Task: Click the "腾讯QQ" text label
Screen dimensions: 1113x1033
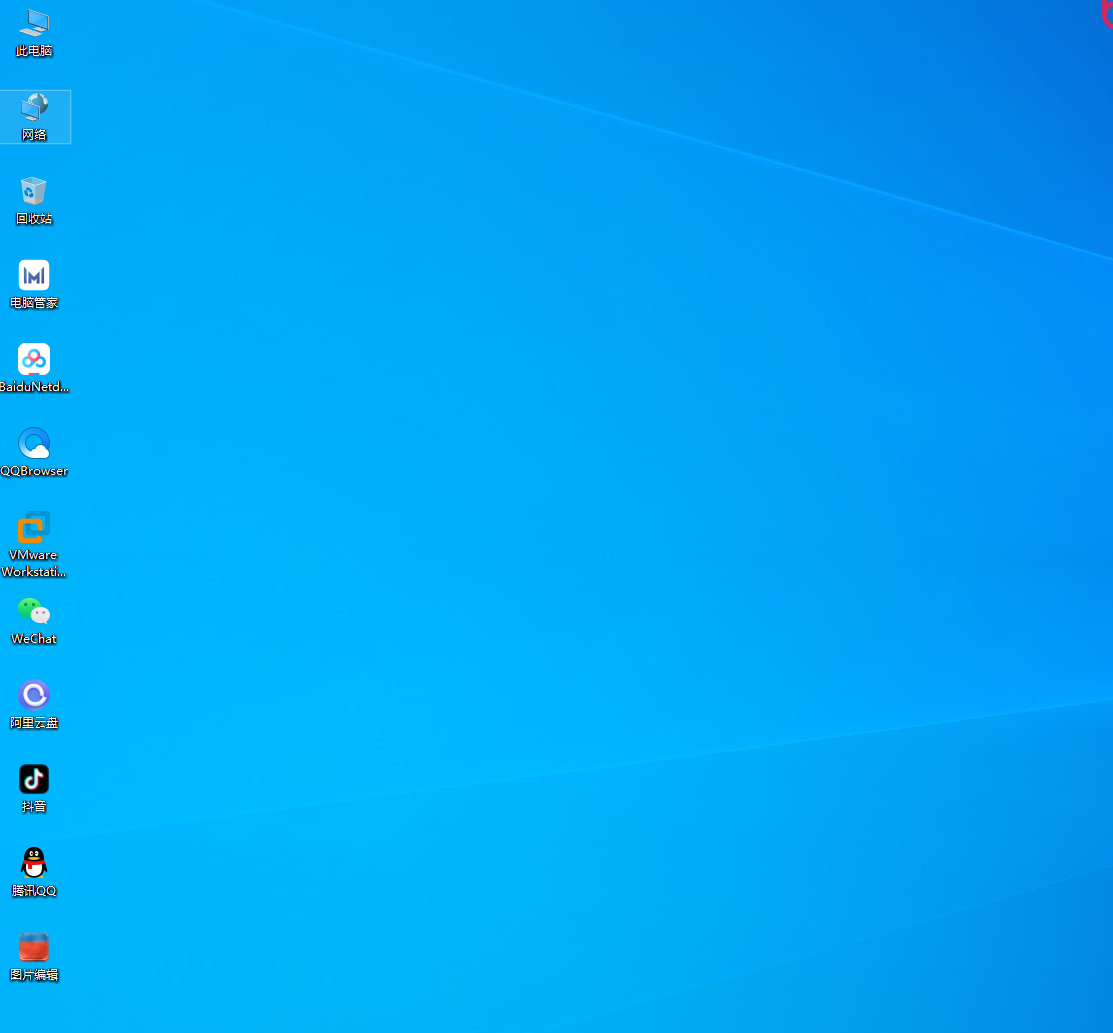Action: (x=34, y=891)
